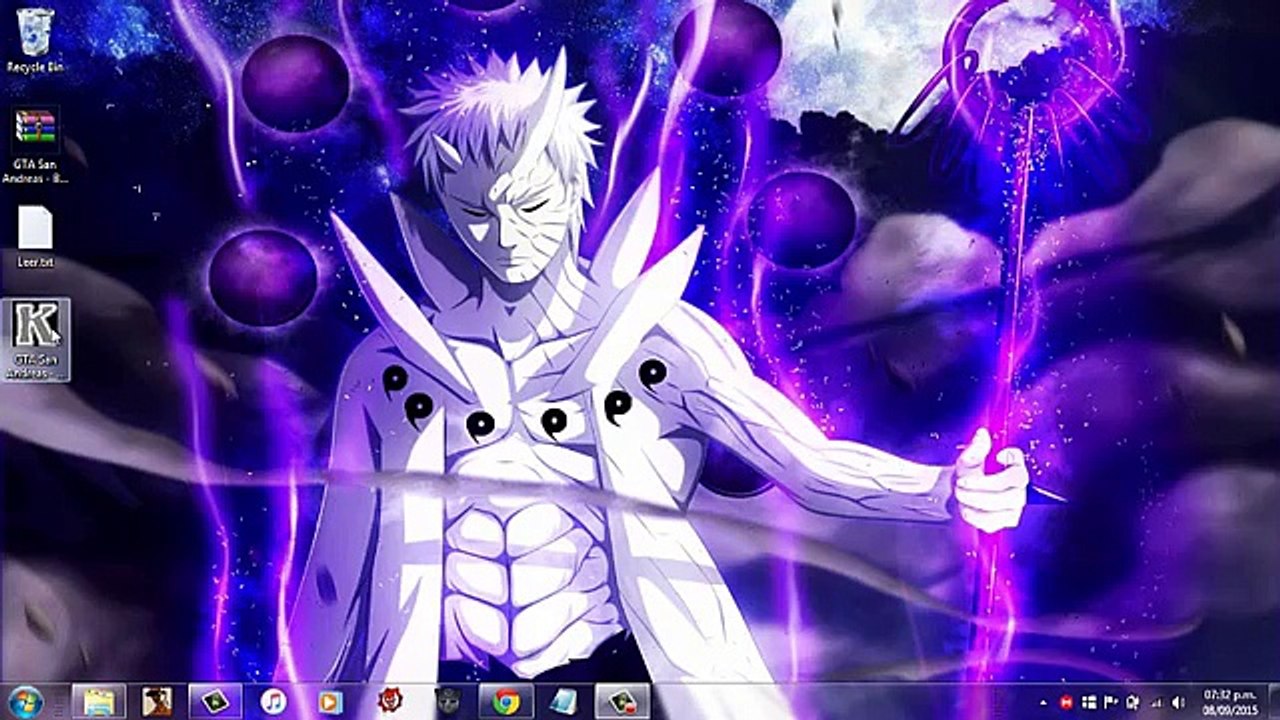Select the Leer.txt file on desktop
Screen dimensions: 1280x720
[35, 238]
